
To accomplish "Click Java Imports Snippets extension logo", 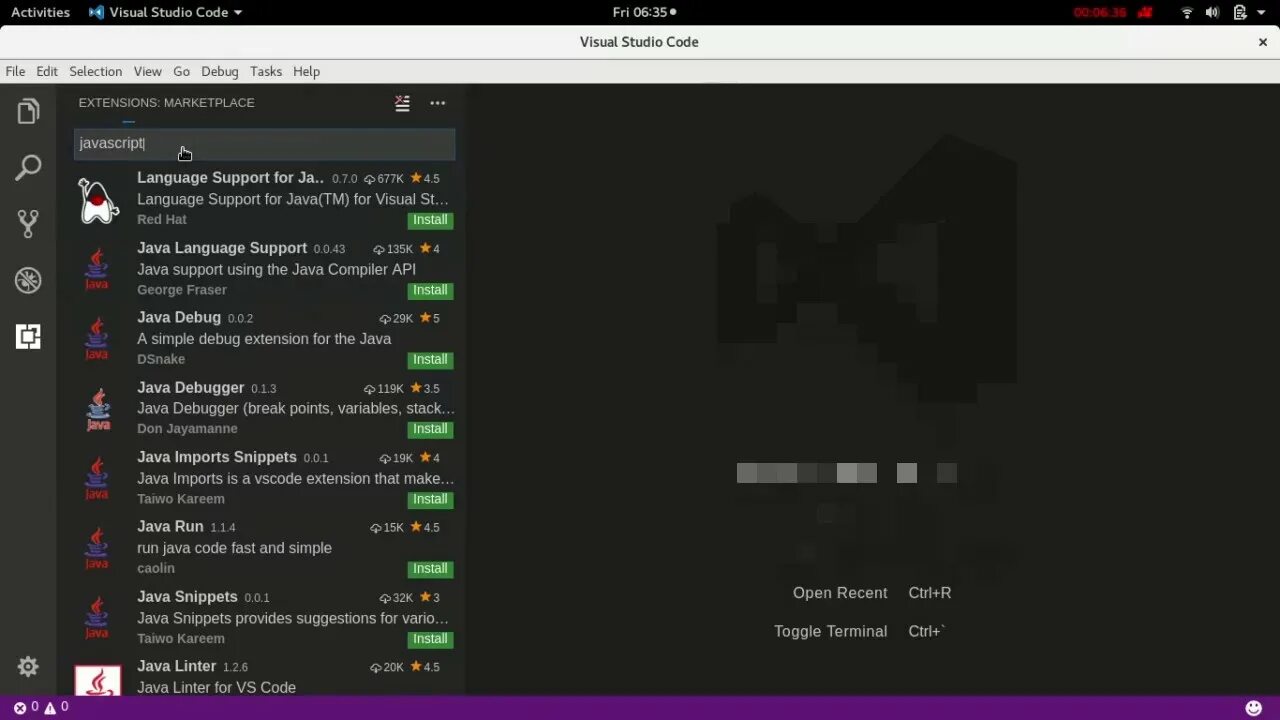I will (97, 478).
